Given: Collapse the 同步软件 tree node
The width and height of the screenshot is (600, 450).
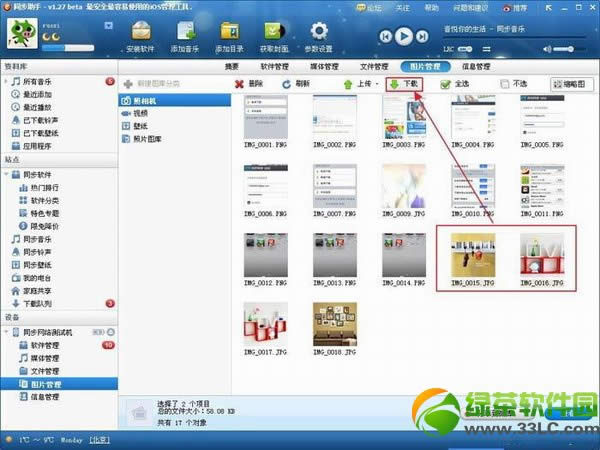Looking at the screenshot, I should click(6, 174).
